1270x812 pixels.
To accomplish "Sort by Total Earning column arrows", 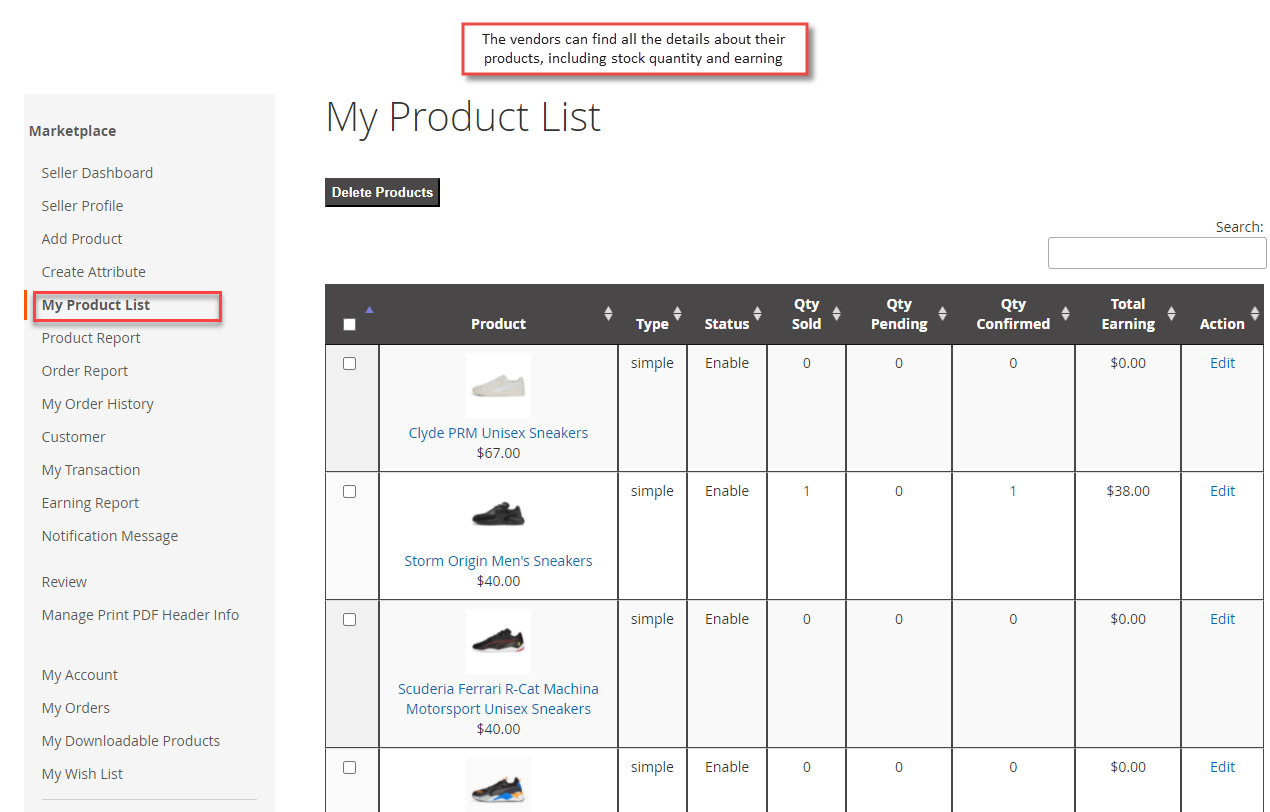I will coord(1171,314).
